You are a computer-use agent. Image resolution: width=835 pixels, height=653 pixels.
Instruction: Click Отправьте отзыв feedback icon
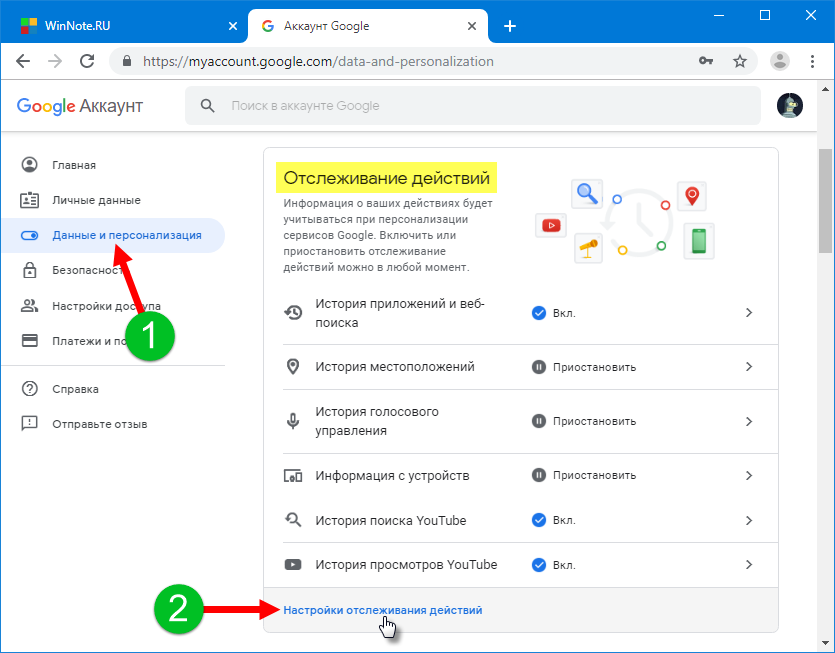pos(29,424)
